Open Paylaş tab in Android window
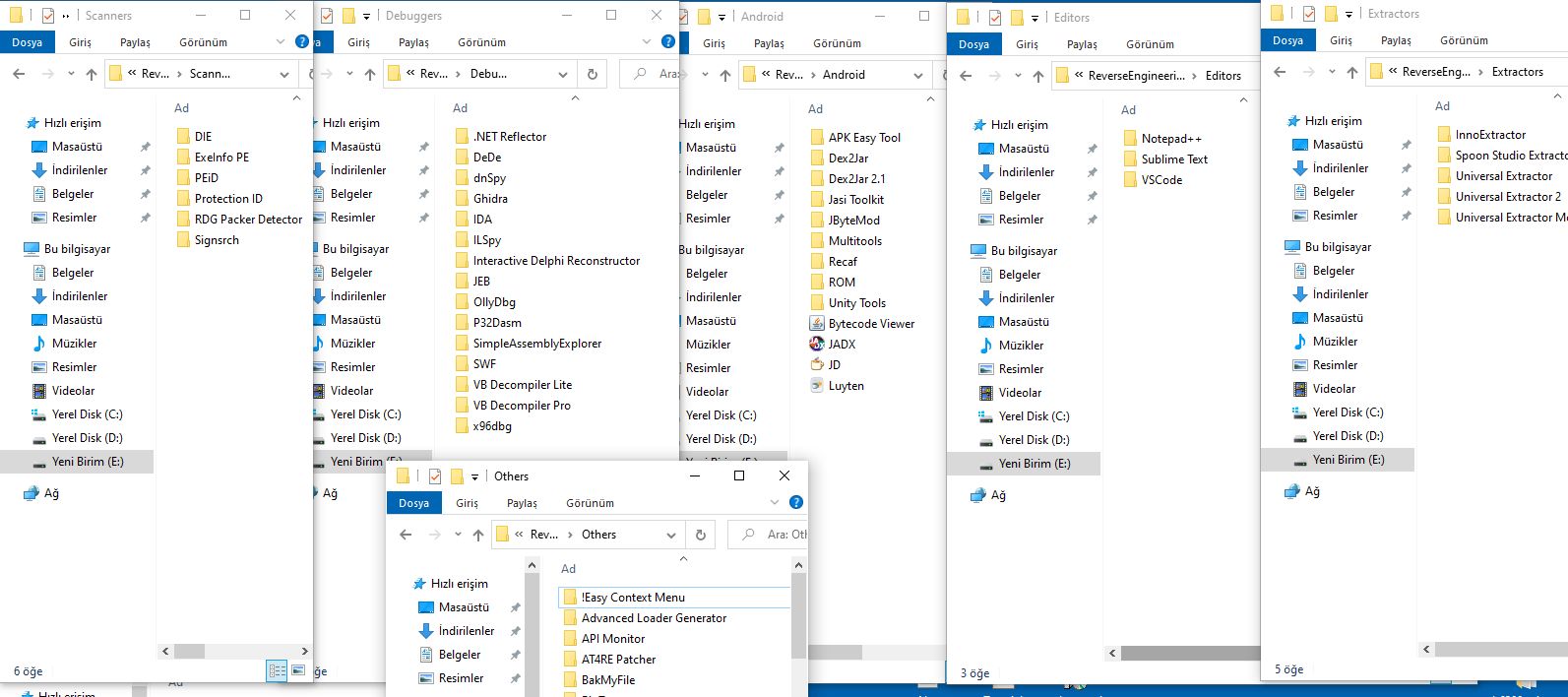1568x697 pixels. [x=769, y=43]
